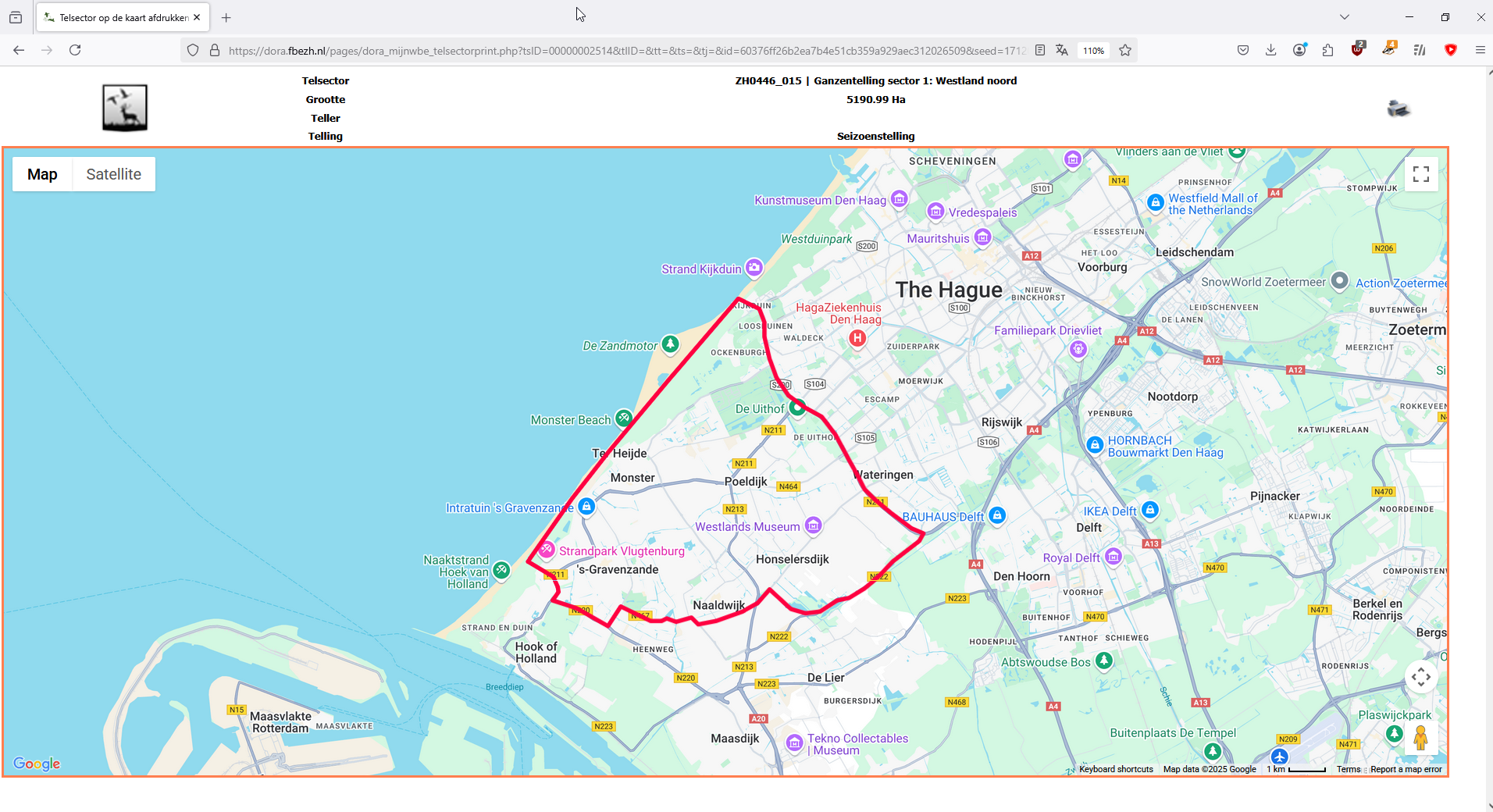Open map camera controls button
This screenshot has height=812, width=1493.
click(x=1421, y=677)
